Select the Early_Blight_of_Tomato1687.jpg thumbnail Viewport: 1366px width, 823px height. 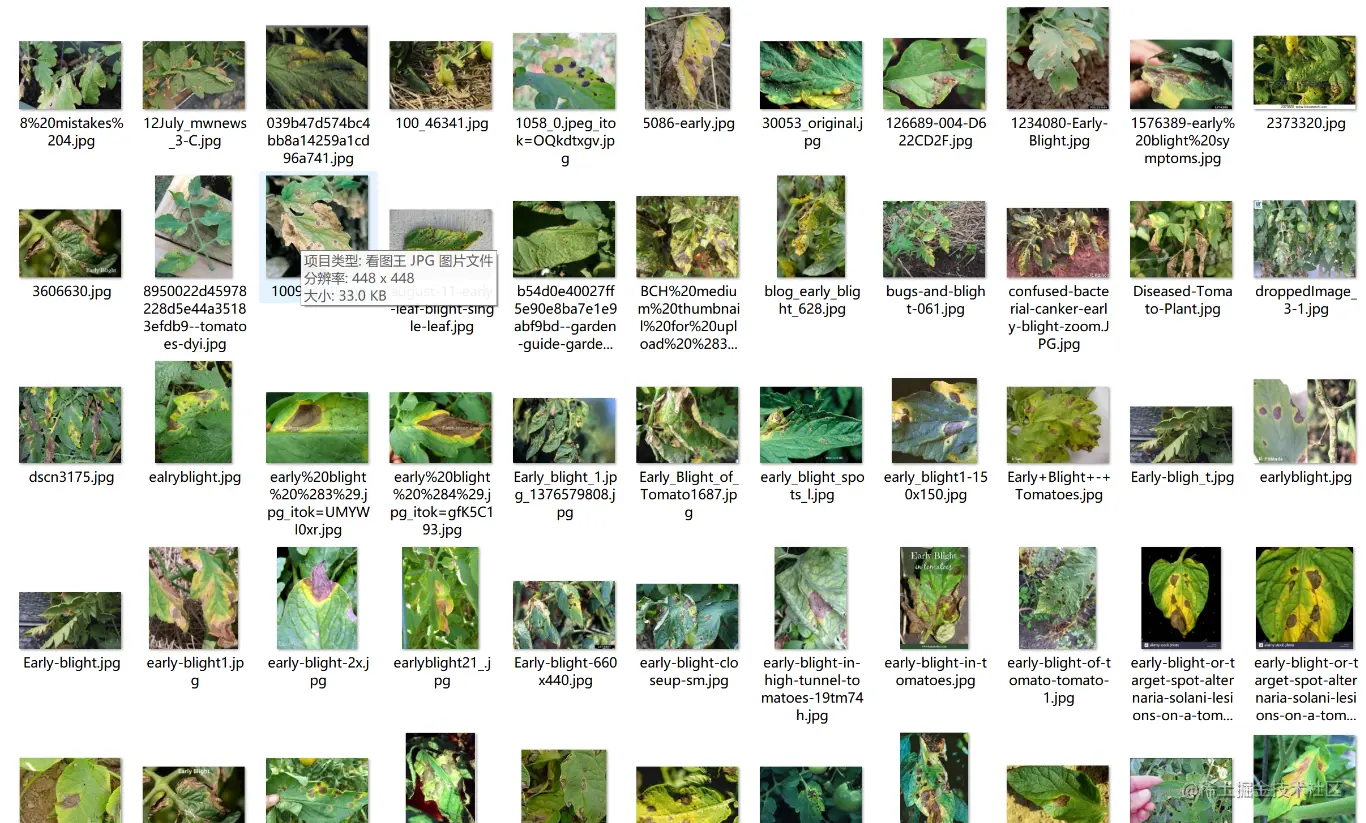click(688, 425)
